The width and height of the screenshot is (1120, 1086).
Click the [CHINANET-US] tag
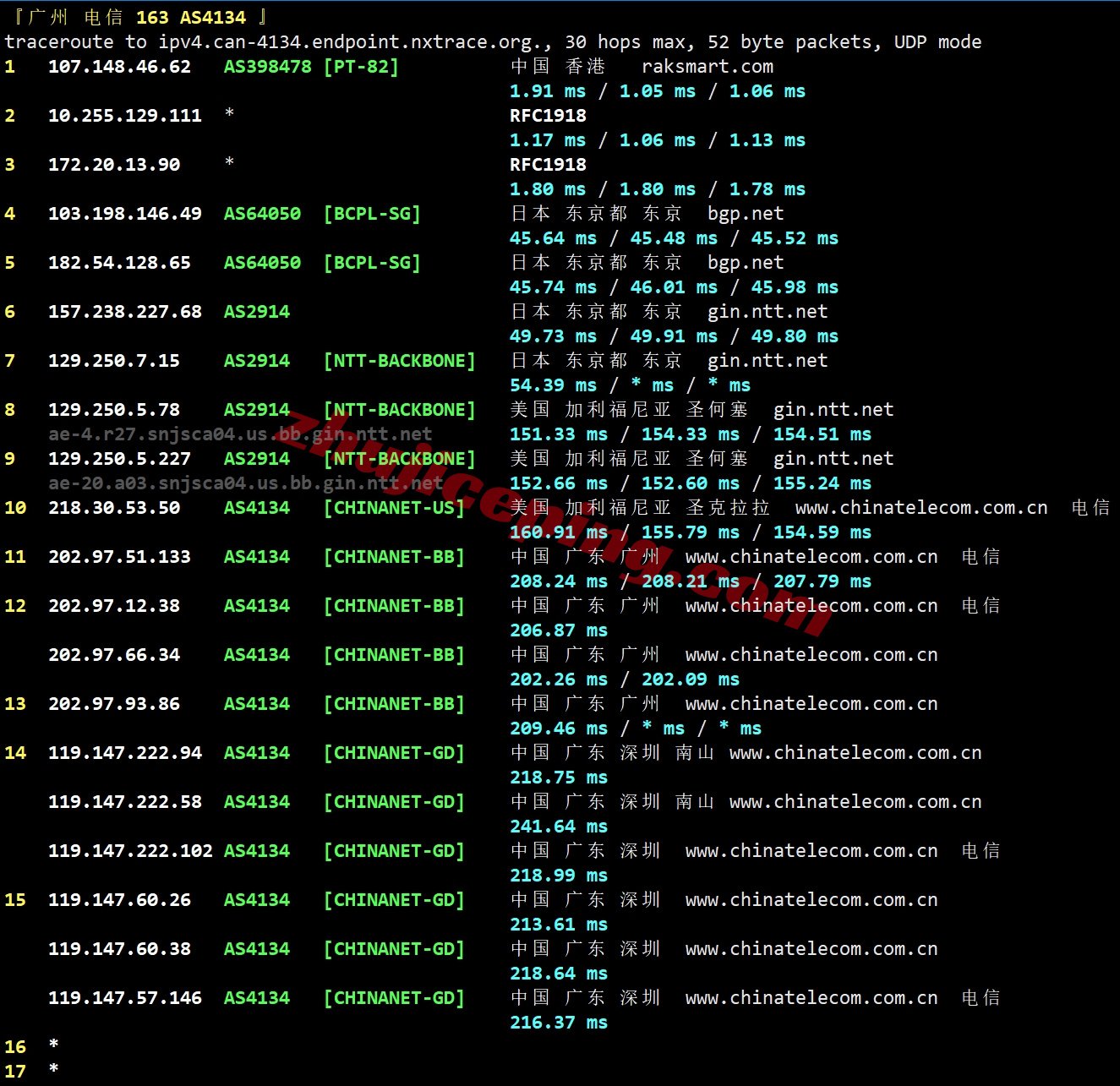click(x=394, y=508)
